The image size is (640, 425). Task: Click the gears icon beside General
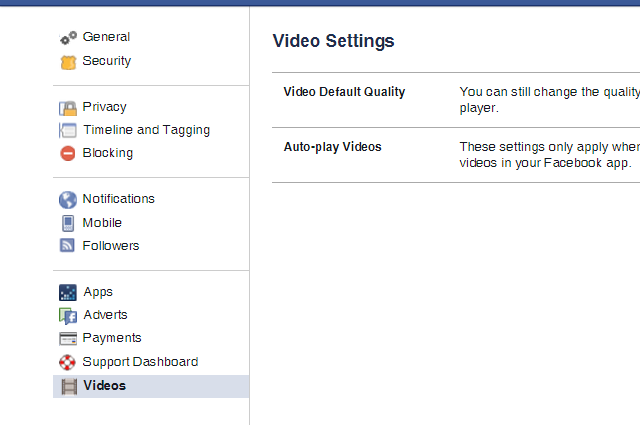coord(68,38)
